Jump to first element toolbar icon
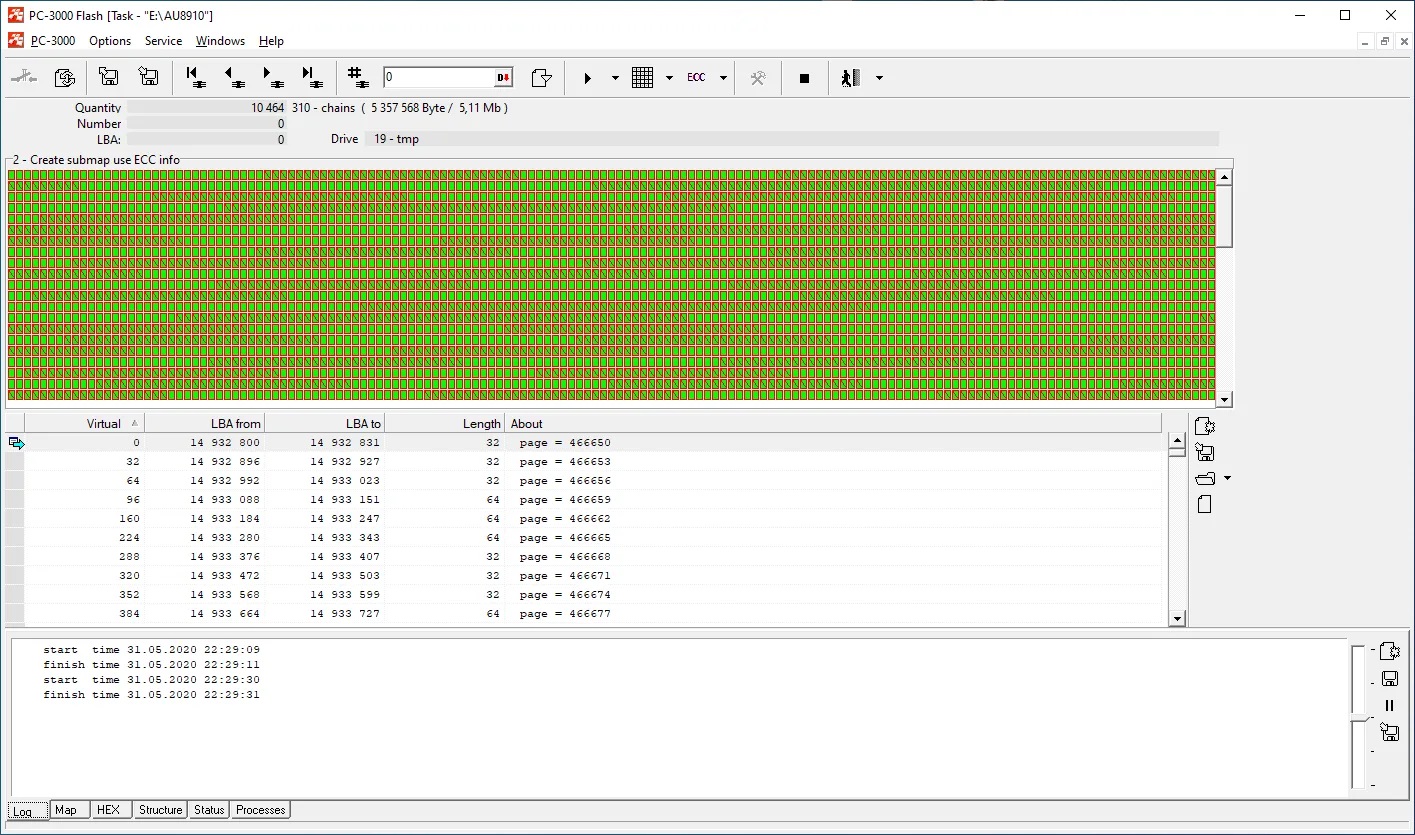 tap(196, 78)
